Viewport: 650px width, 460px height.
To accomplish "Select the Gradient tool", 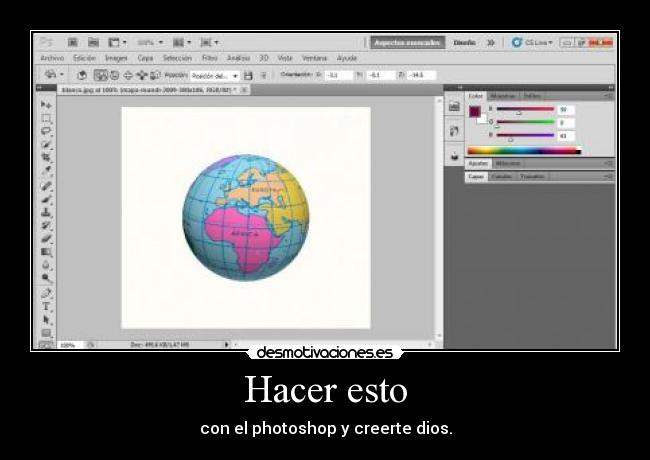I will tap(46, 252).
